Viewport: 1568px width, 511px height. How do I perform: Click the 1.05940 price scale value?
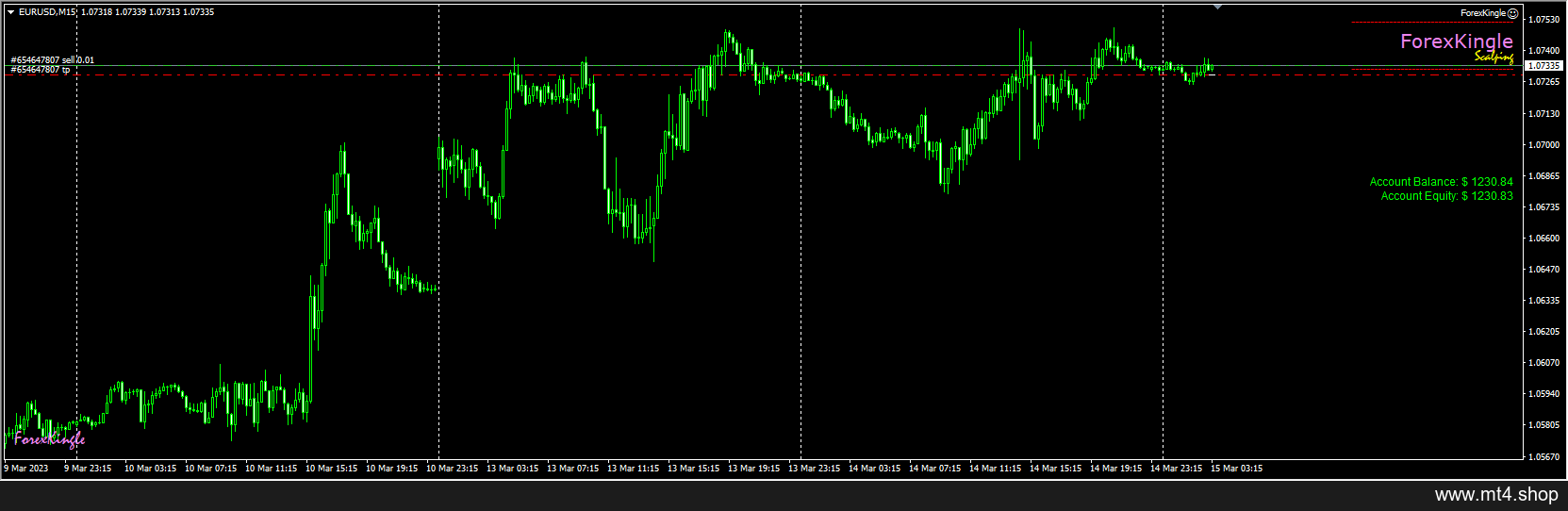pyautogui.click(x=1543, y=394)
